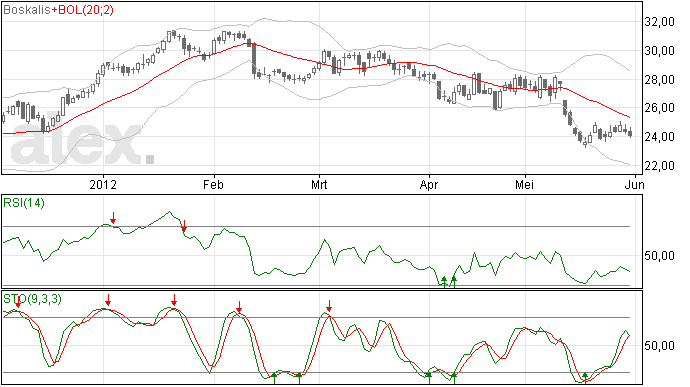690x387 pixels.
Task: Click the 50,00 level in RSI panel
Action: tap(659, 256)
